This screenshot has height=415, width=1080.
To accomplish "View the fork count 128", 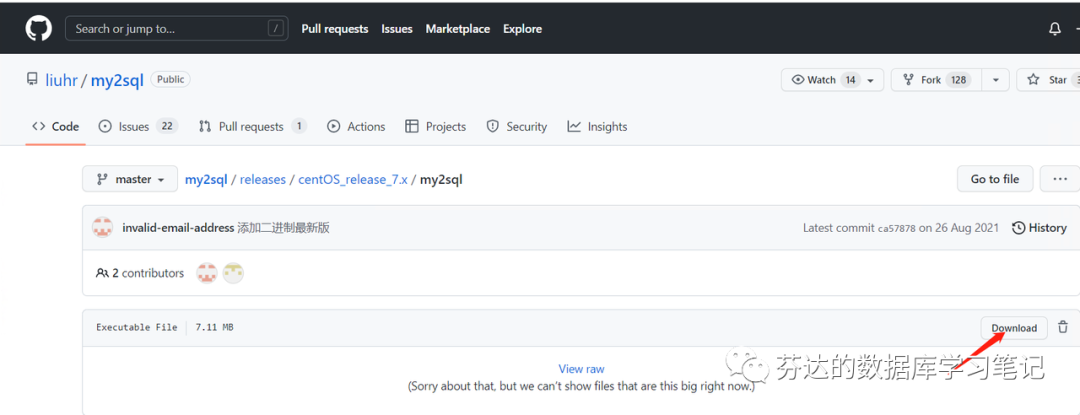I will point(958,80).
